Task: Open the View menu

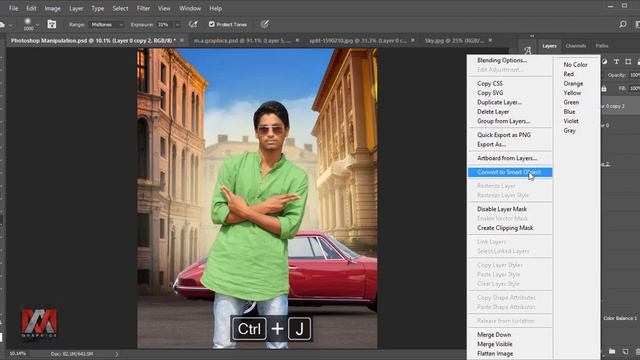Action: coord(164,8)
